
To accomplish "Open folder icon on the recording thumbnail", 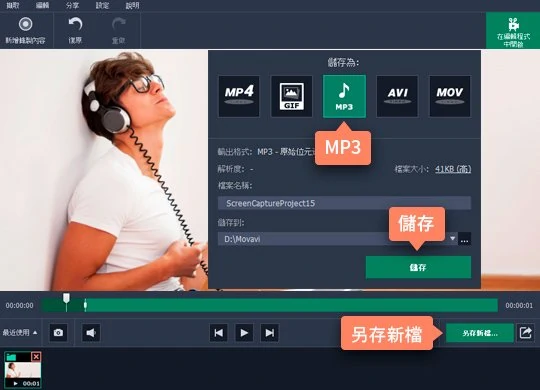I will pyautogui.click(x=11, y=357).
